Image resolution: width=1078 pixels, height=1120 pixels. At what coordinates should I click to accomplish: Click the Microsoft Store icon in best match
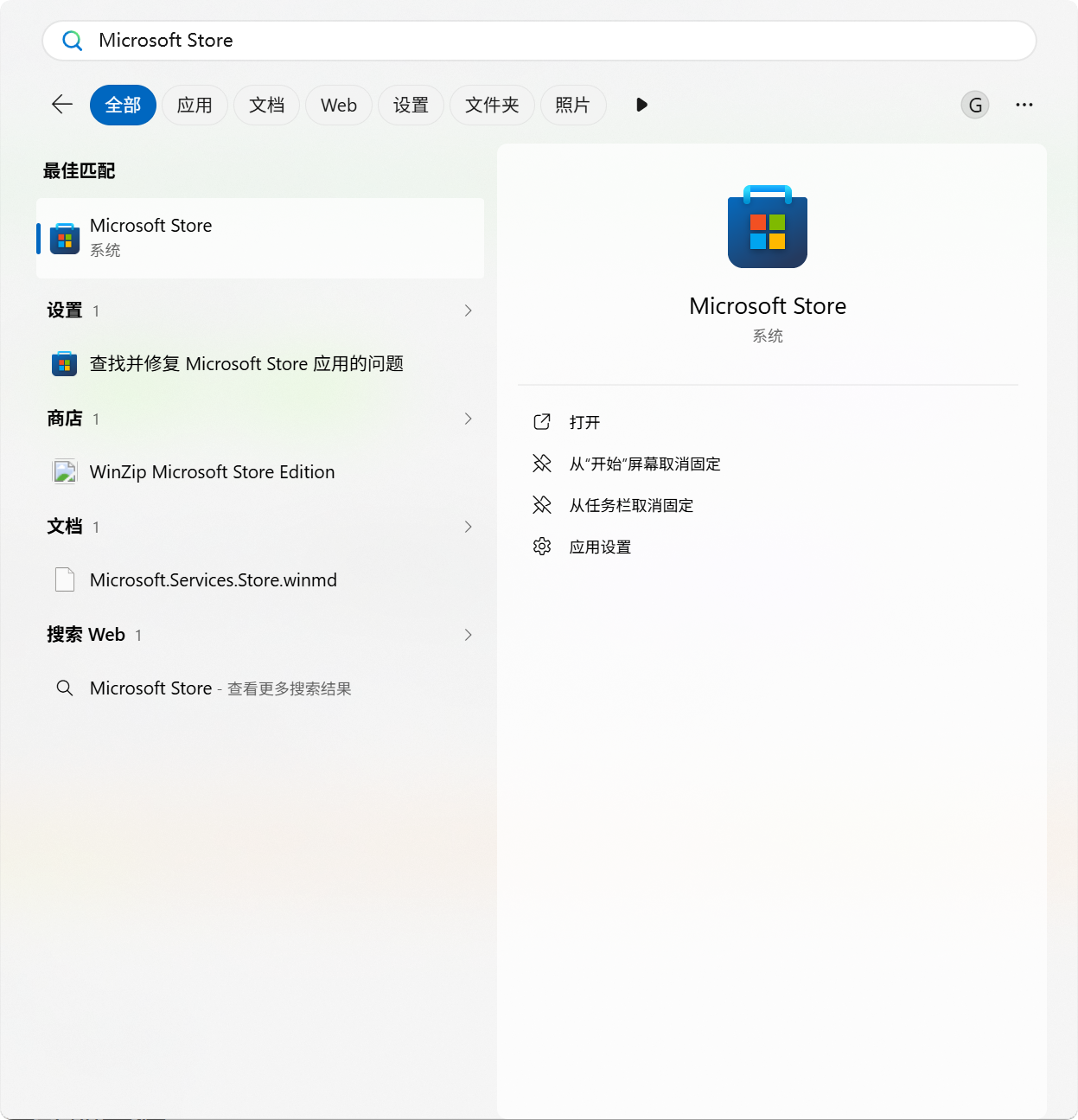pos(65,239)
